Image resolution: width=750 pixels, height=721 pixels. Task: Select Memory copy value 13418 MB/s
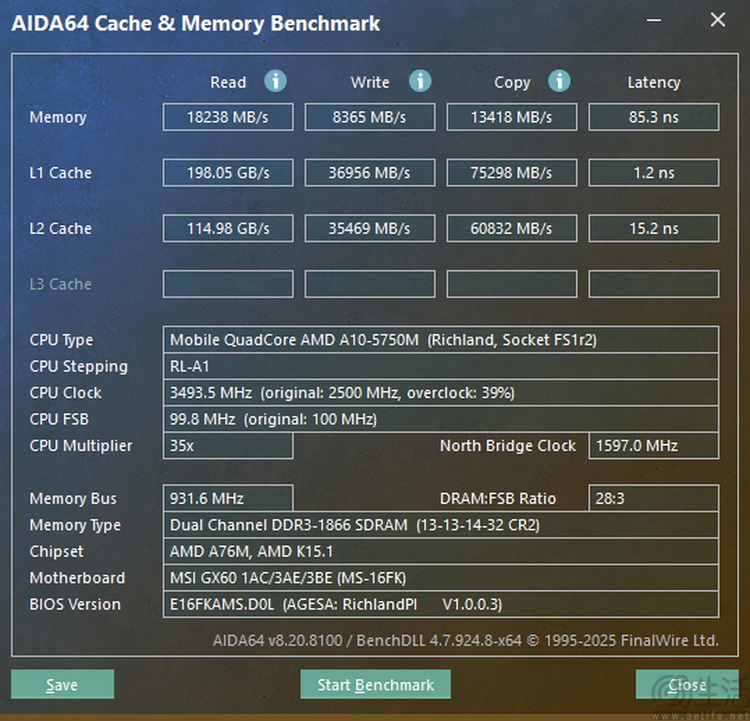click(512, 117)
